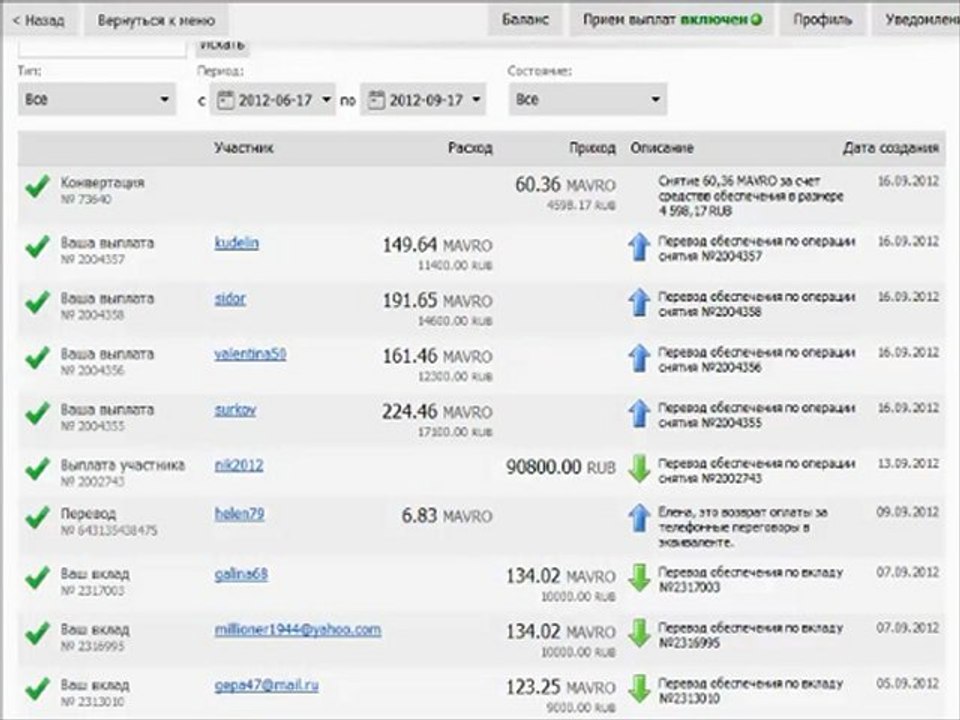Click the 149.64 MAVRO amount
Viewport: 960px width, 720px height.
[x=437, y=246]
